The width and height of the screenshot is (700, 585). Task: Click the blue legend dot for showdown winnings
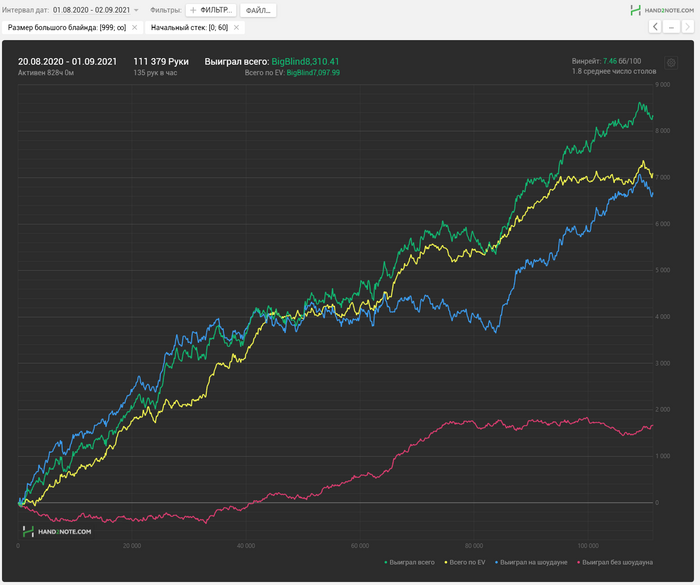[496, 563]
